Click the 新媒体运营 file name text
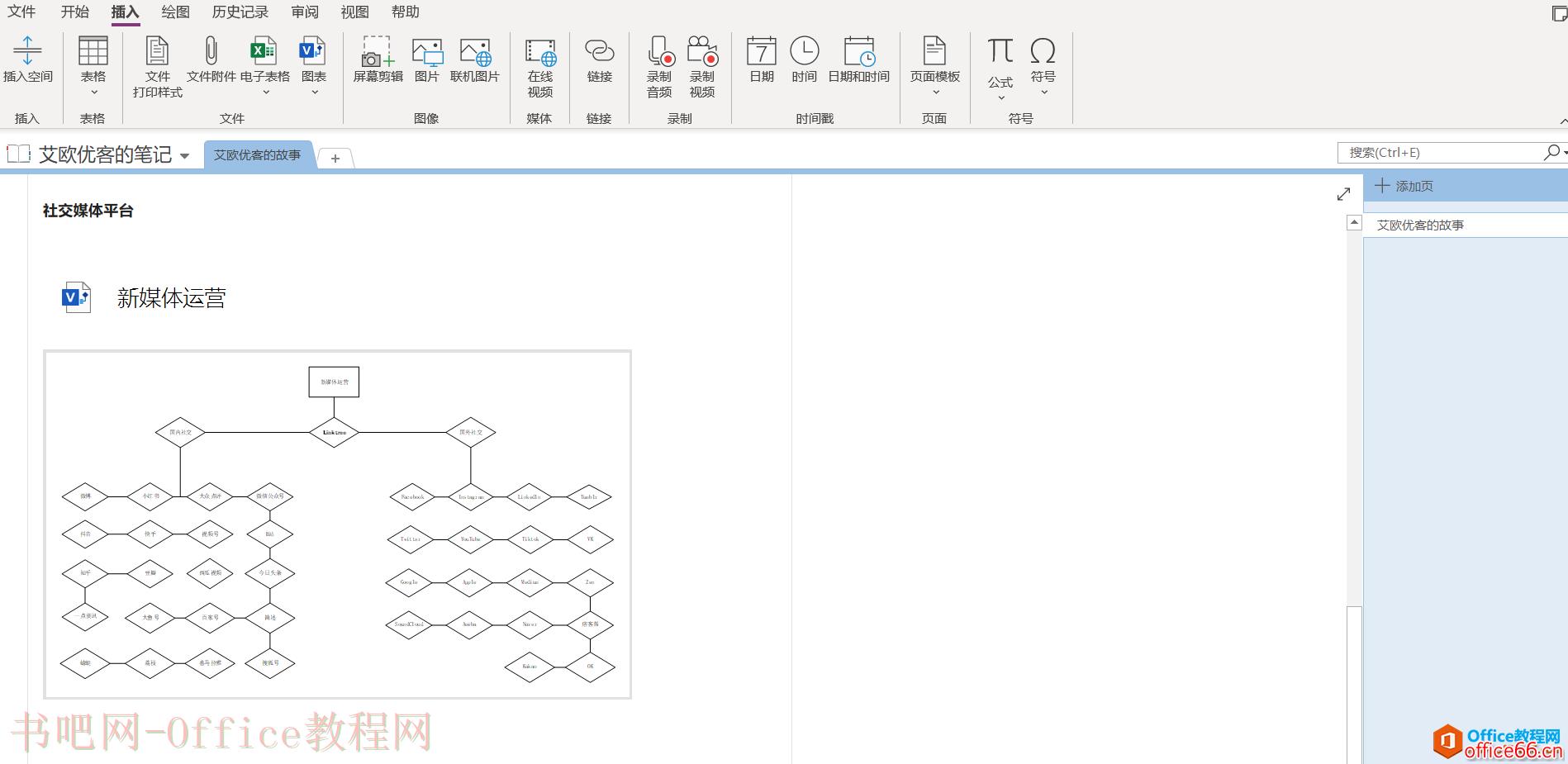The width and height of the screenshot is (1568, 764). click(x=171, y=298)
